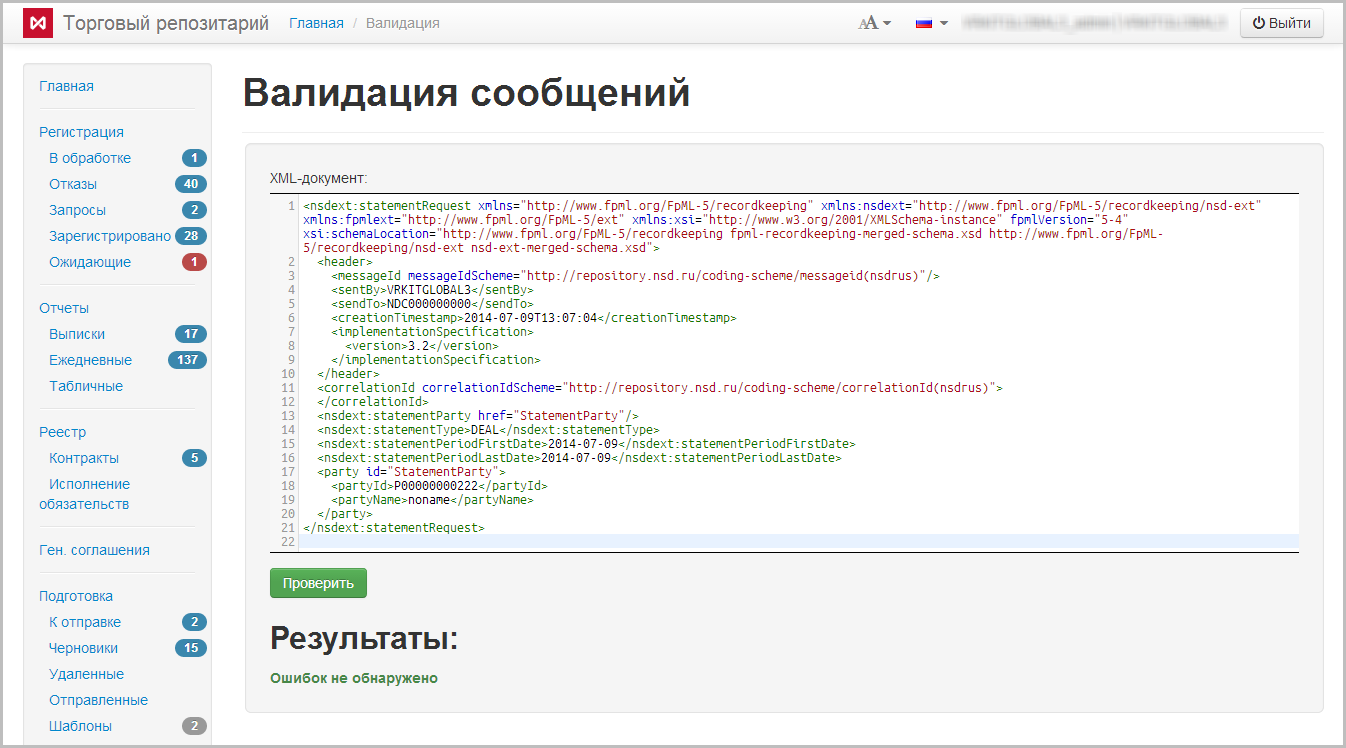Click the Зарегистрировано badge showing 28
The height and width of the screenshot is (748, 1346).
point(190,236)
